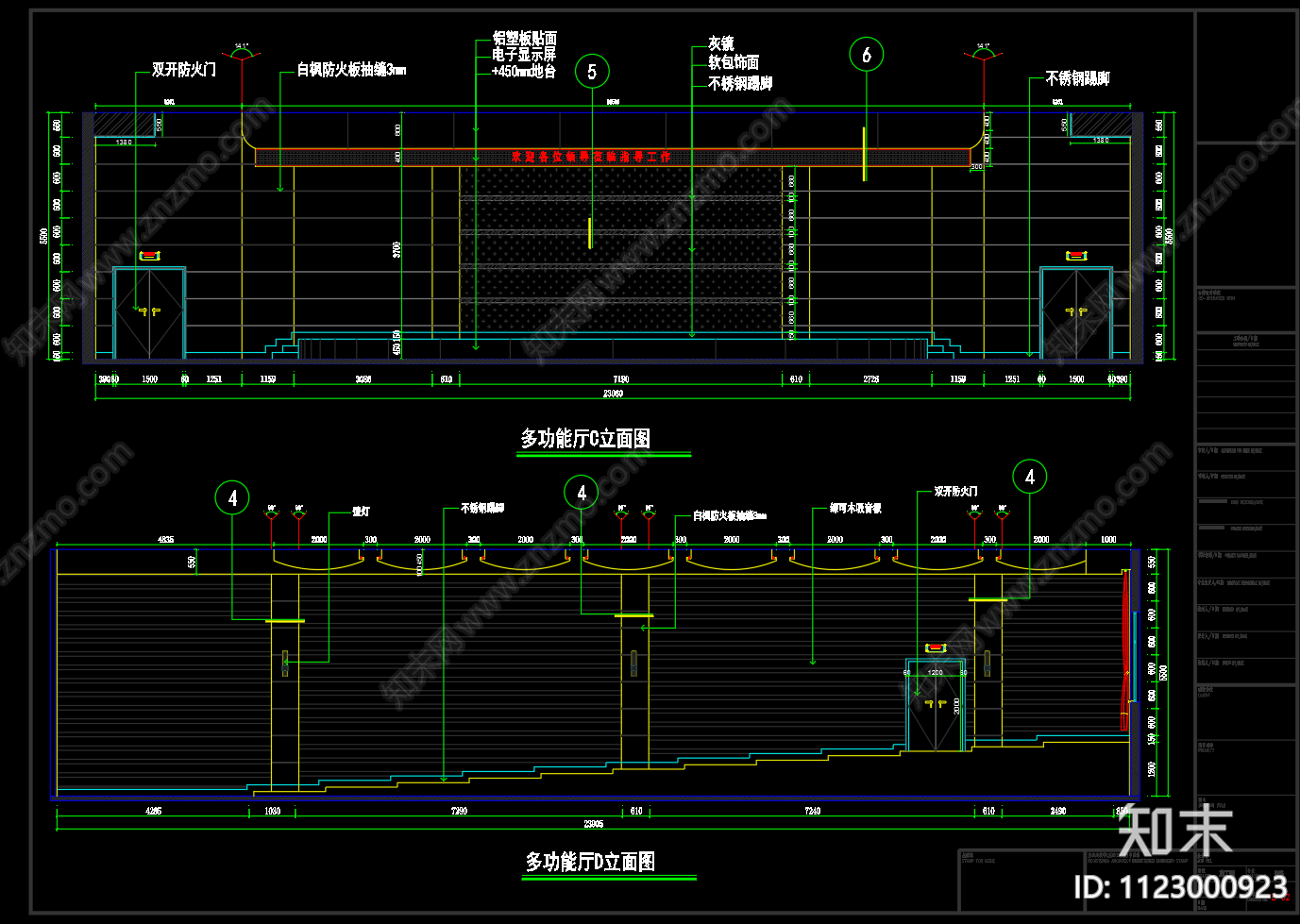Screen dimensions: 1300x924
Task: Select the 双开防火门 label in D elevation
Action: pyautogui.click(x=955, y=492)
